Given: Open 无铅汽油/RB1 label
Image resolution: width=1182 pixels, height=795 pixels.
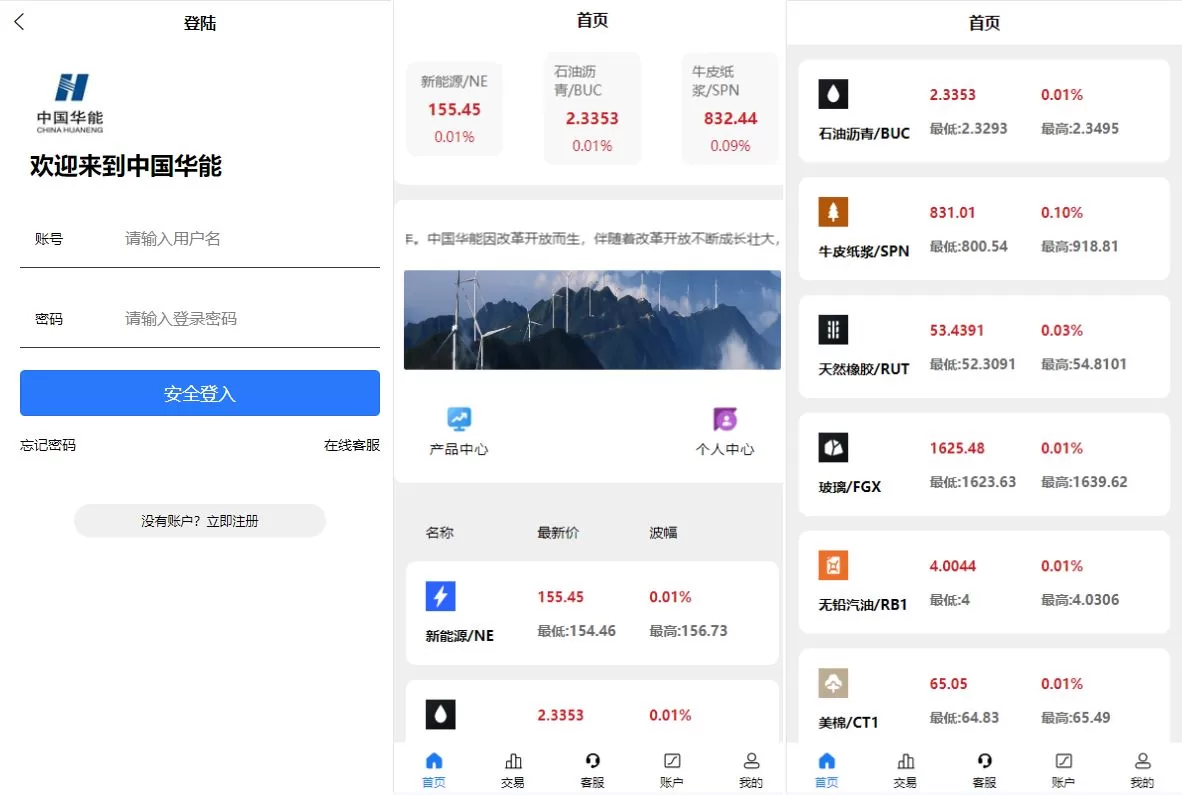Looking at the screenshot, I should point(862,604).
